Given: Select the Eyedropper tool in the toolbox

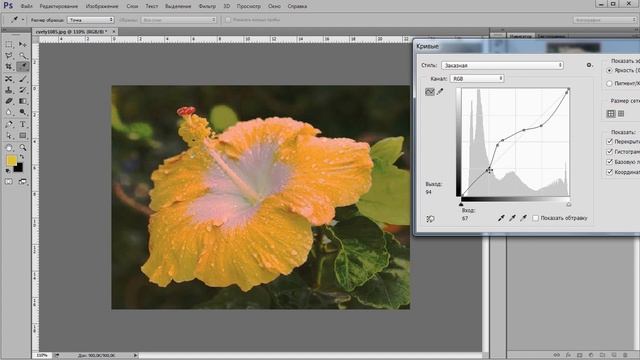Looking at the screenshot, I should [x=22, y=67].
